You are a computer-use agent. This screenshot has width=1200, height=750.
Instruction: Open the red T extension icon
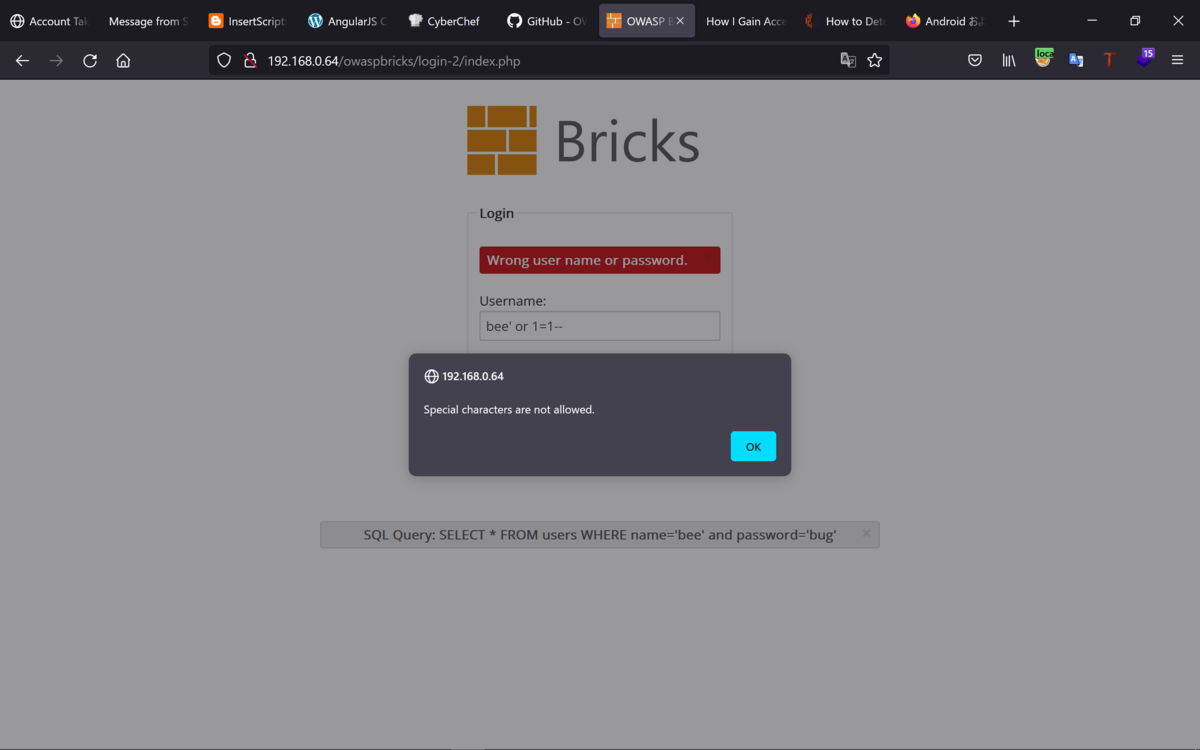click(x=1109, y=61)
